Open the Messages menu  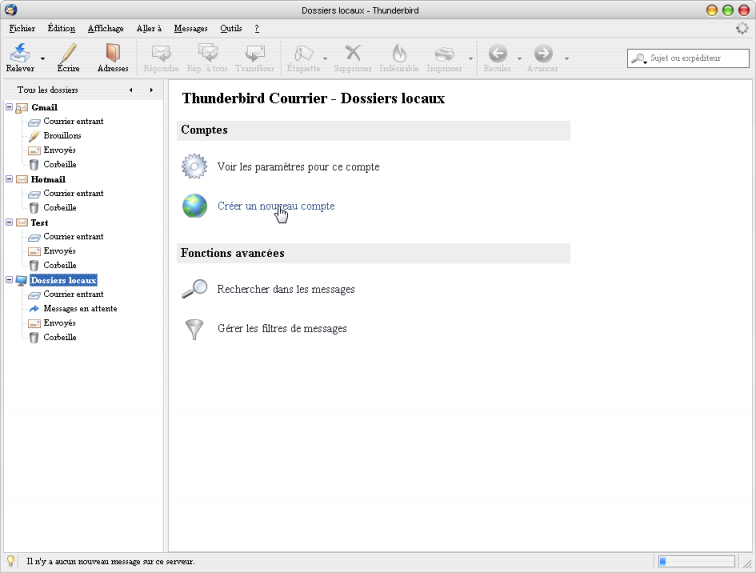pos(190,28)
